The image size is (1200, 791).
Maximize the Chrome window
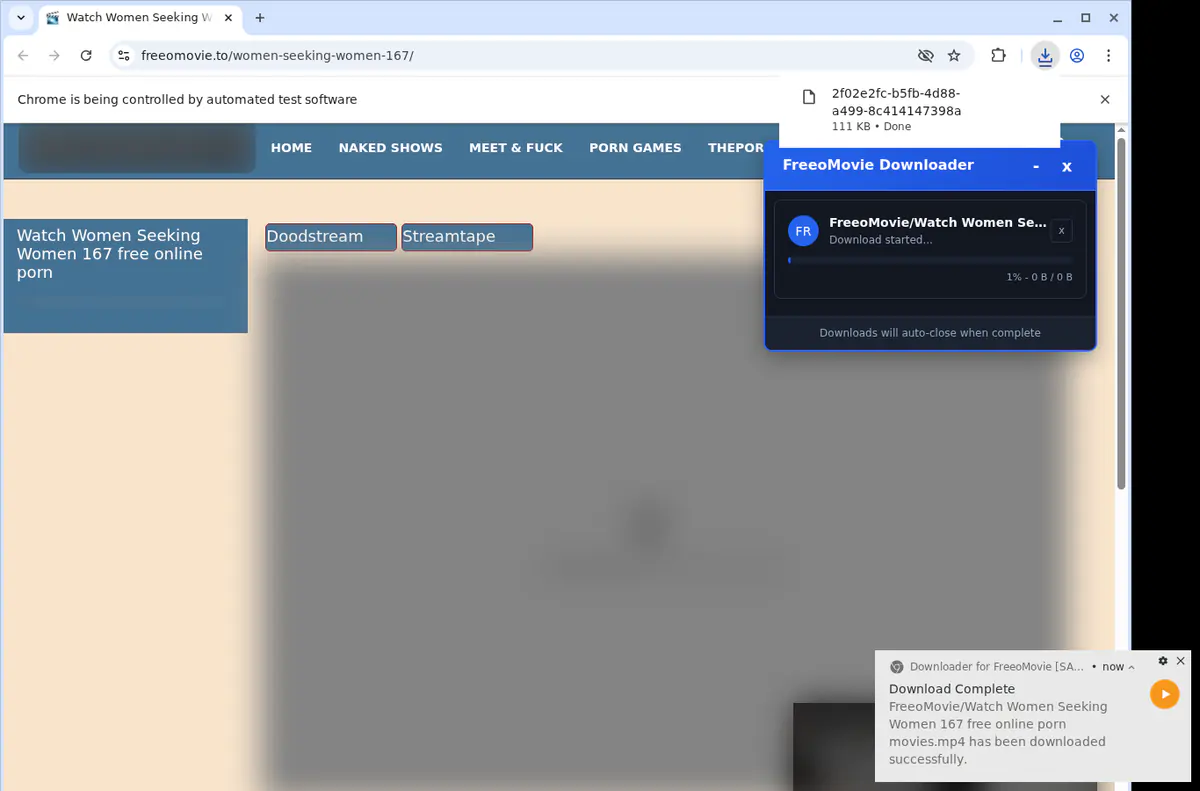1086,18
